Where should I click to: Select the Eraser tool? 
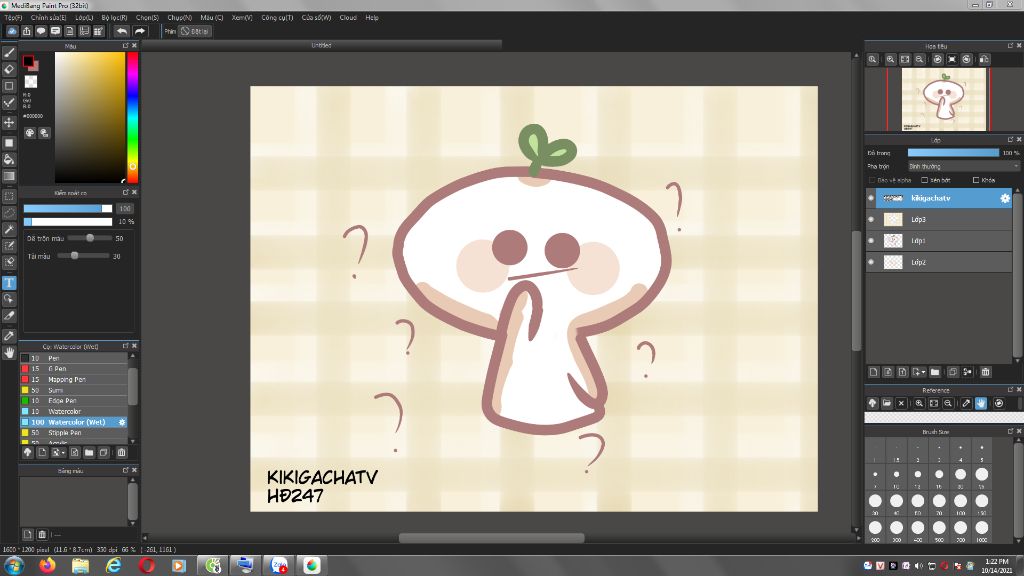click(9, 69)
